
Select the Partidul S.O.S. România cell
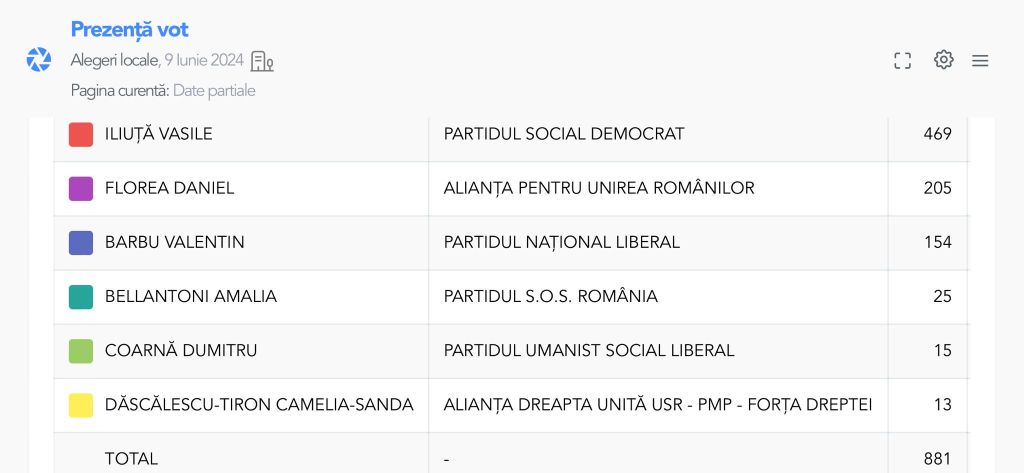pyautogui.click(x=551, y=296)
